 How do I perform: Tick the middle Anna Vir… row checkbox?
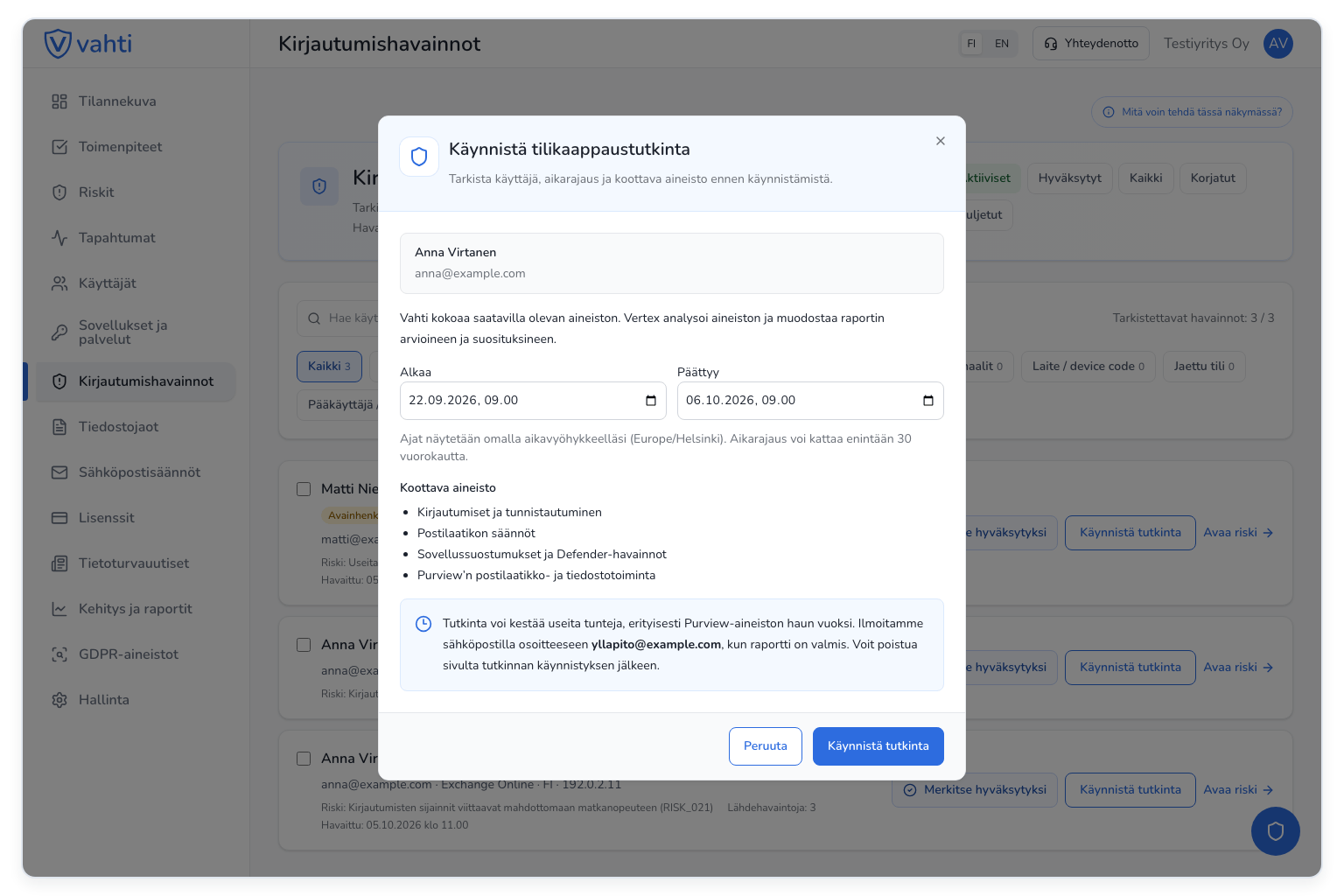[x=304, y=645]
